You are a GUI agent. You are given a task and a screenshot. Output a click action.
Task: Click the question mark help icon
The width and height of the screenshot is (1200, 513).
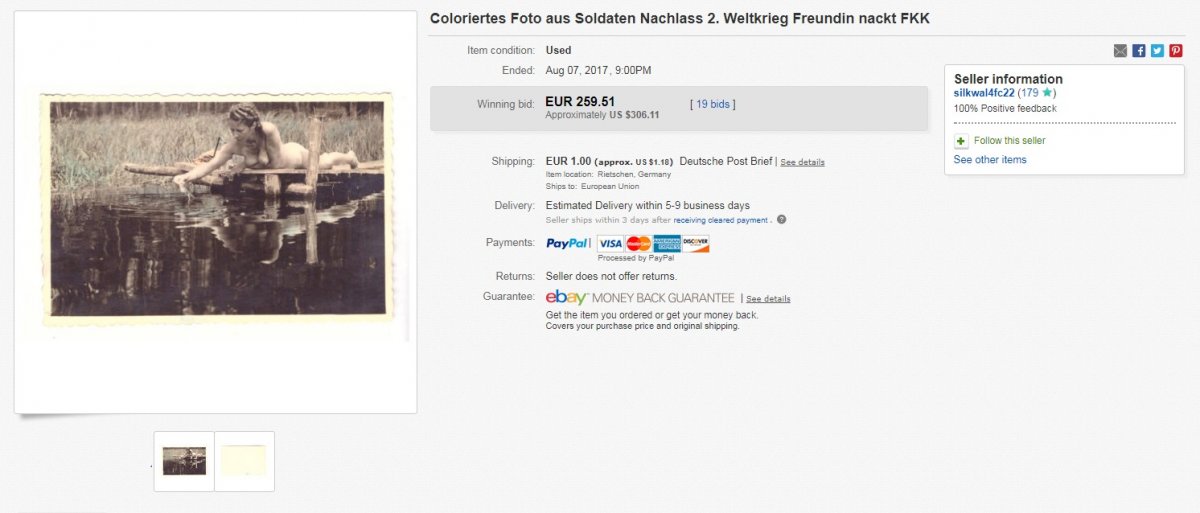[781, 220]
